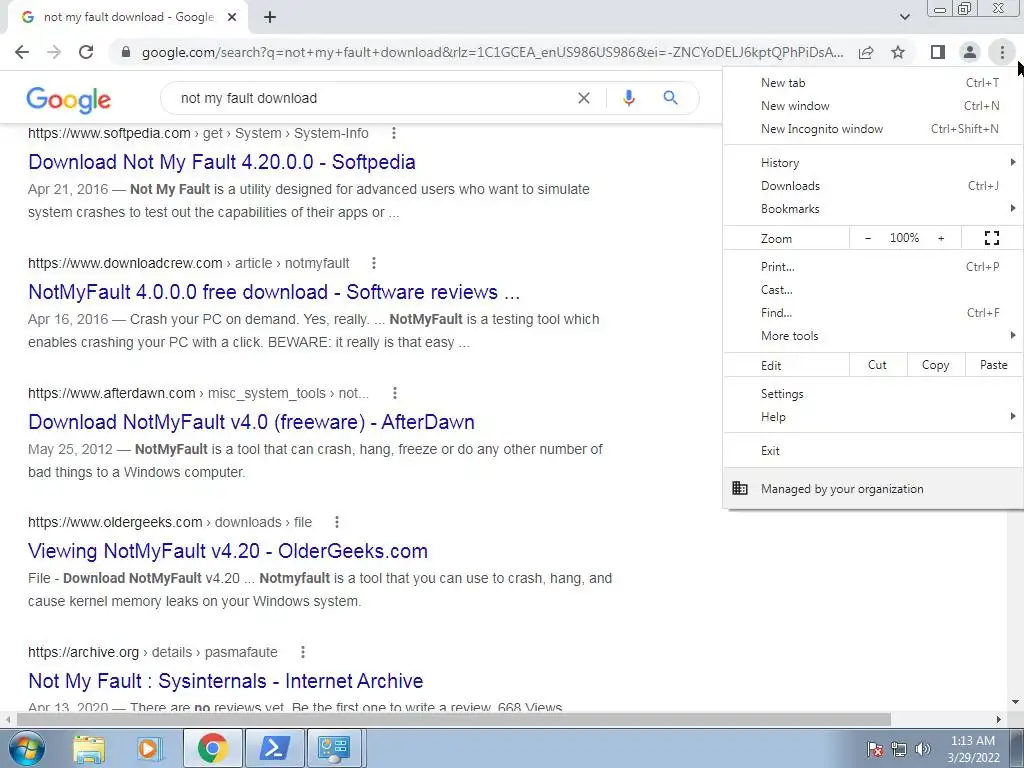This screenshot has height=768, width=1024.
Task: Decrease zoom with the minus button
Action: click(x=868, y=238)
